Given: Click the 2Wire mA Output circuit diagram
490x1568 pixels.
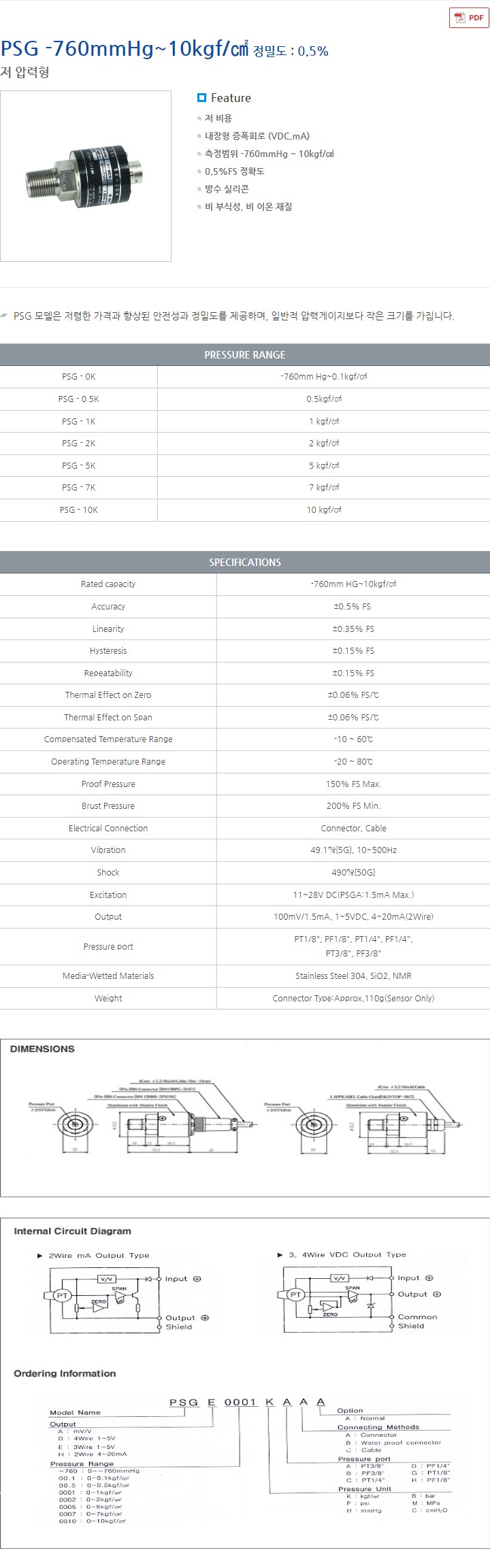Looking at the screenshot, I should point(126,1300).
